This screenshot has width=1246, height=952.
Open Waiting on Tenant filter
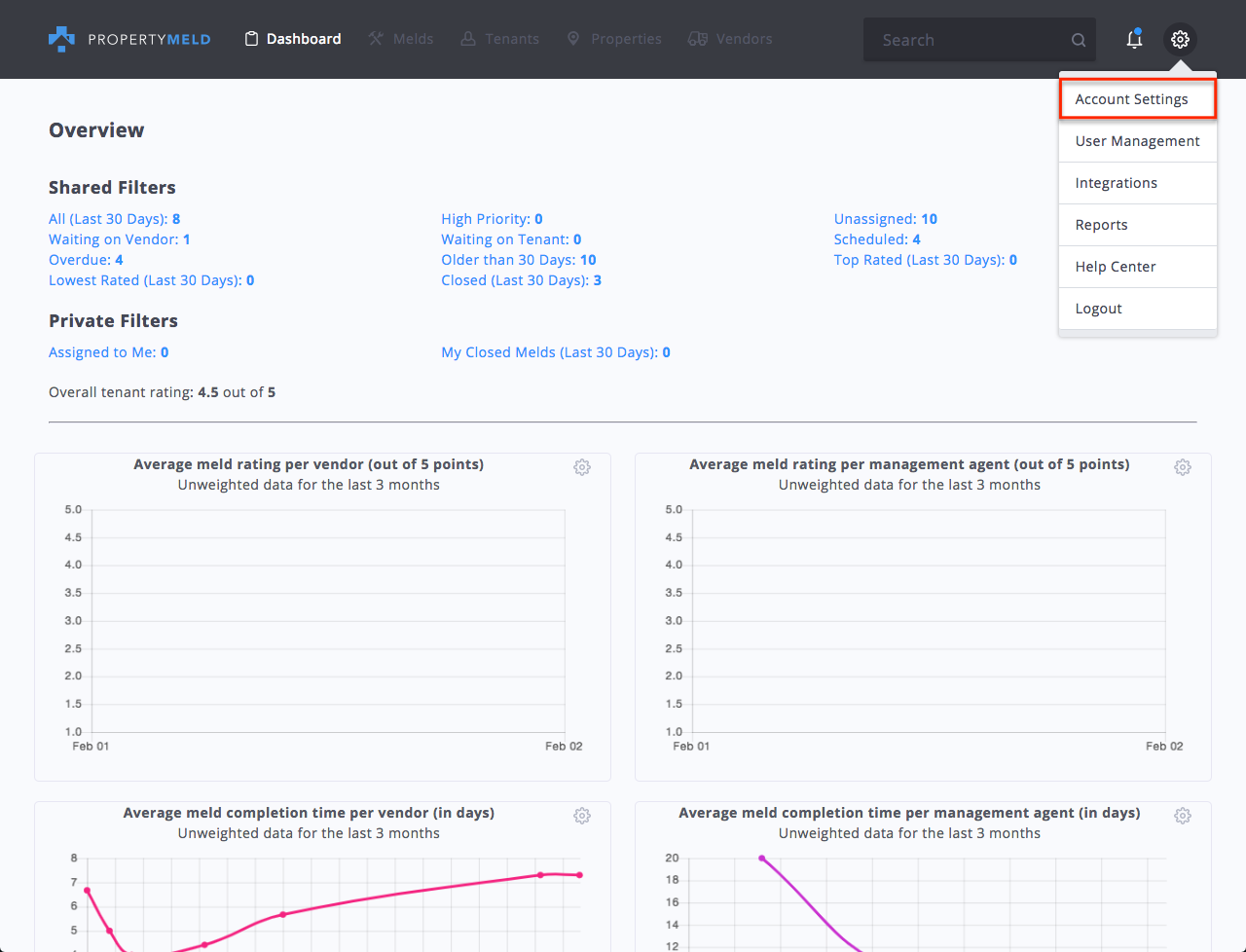pyautogui.click(x=511, y=239)
